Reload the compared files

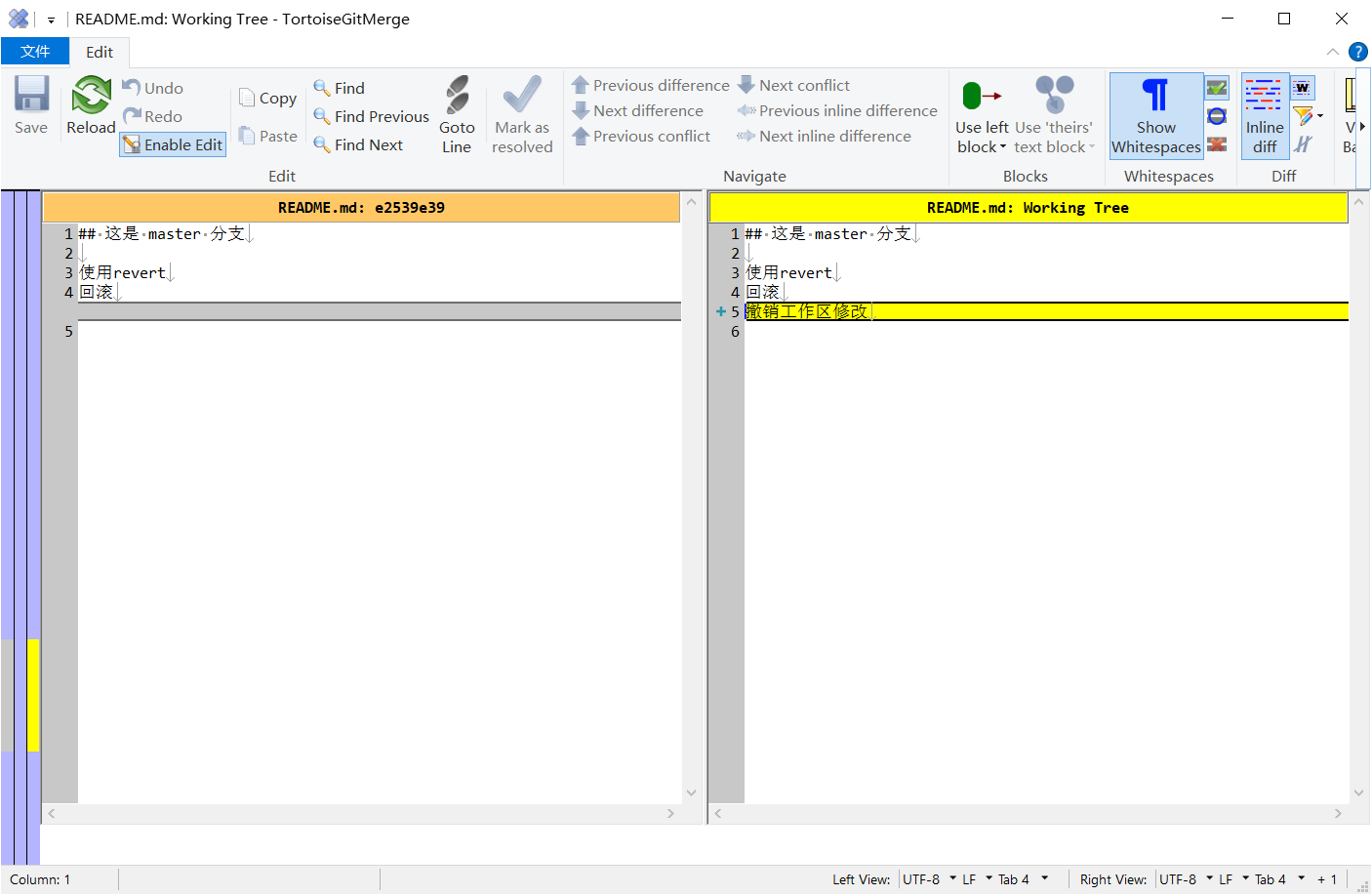(x=91, y=104)
